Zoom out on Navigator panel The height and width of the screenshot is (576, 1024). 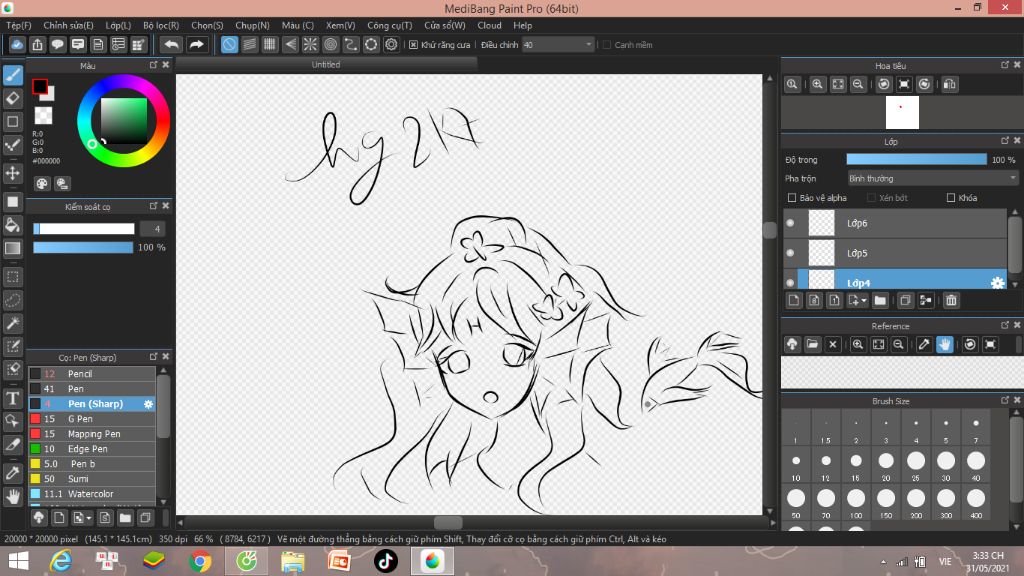click(858, 84)
